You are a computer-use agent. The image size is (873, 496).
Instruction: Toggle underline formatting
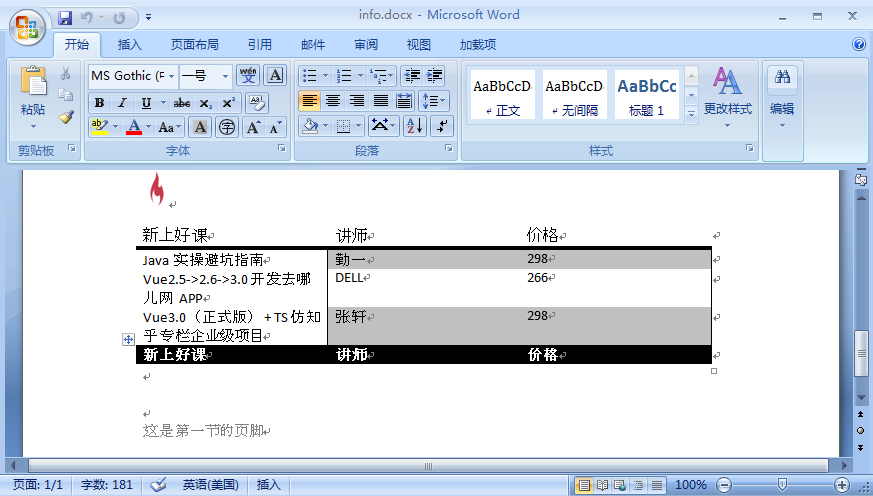146,103
